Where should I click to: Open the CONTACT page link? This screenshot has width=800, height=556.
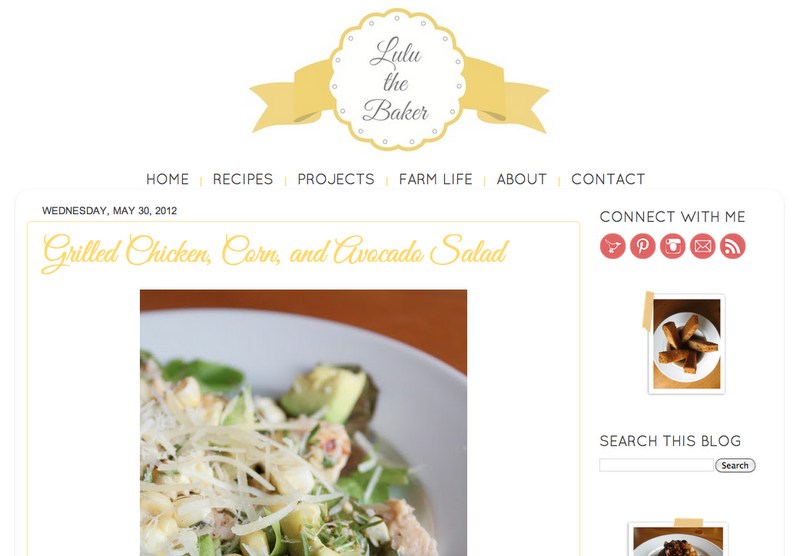point(608,179)
